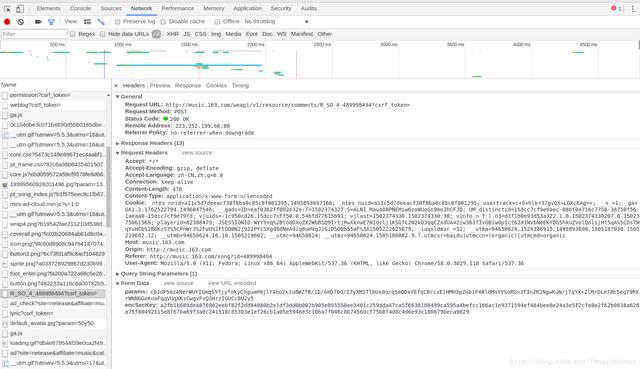Click view URL encoded link
The image size is (640, 369).
[232, 283]
